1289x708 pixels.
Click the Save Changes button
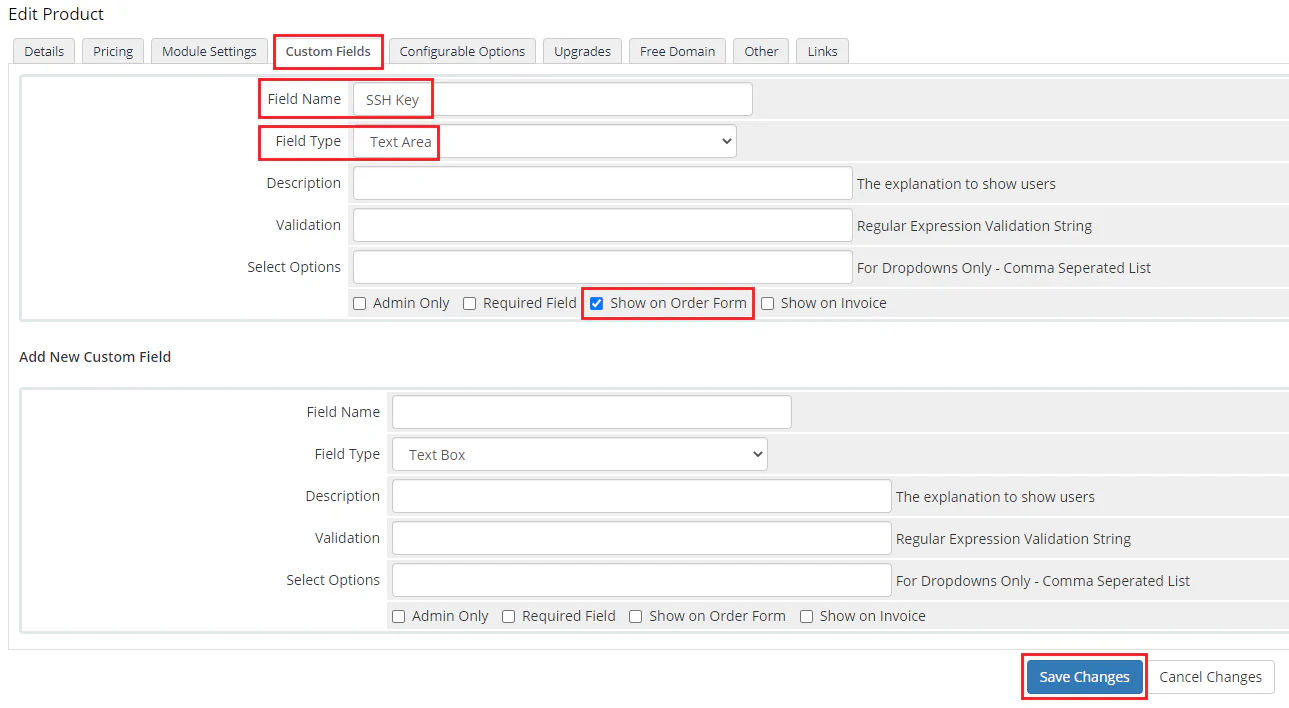click(1084, 677)
